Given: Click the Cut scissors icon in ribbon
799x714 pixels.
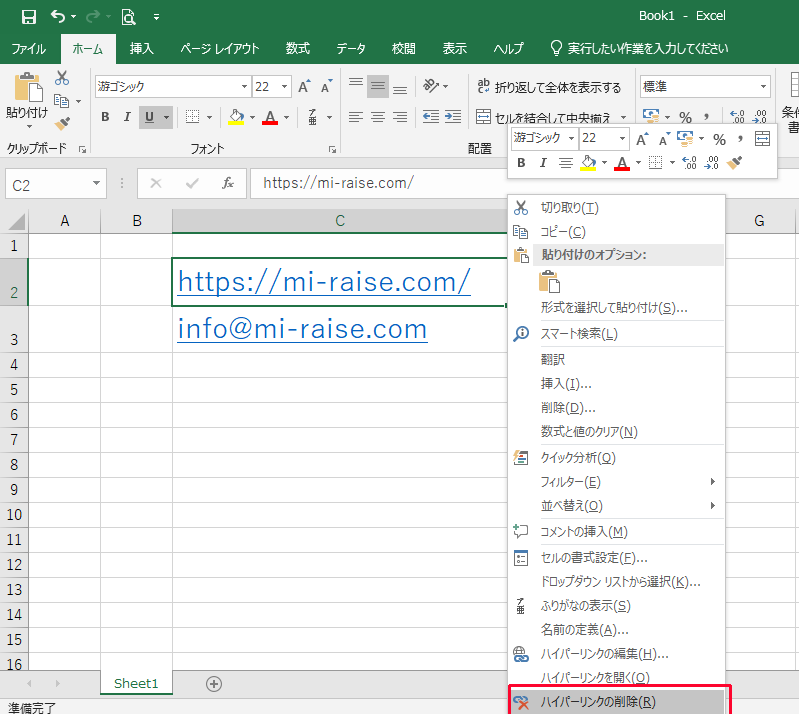Looking at the screenshot, I should click(x=62, y=78).
